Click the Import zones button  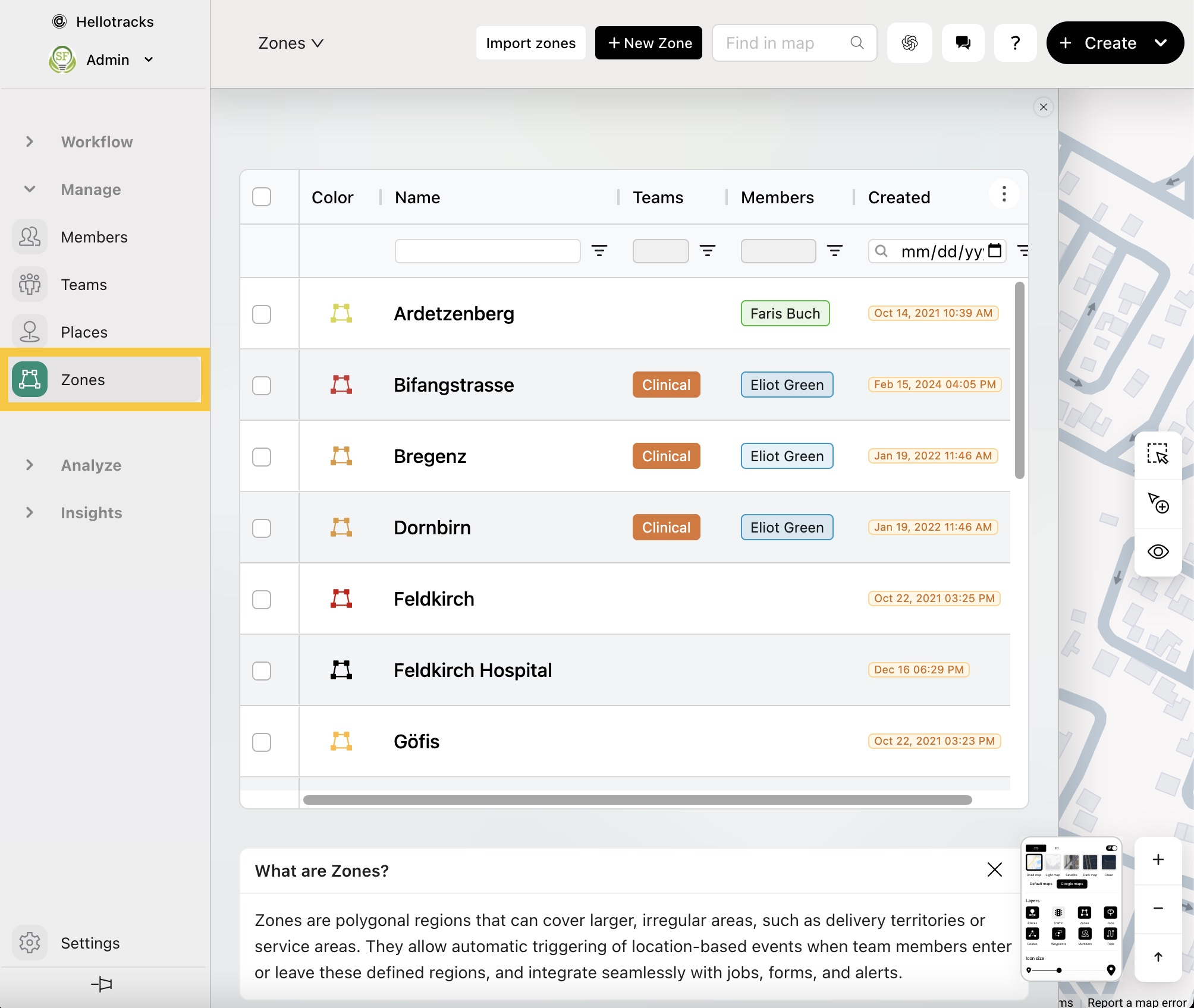point(530,43)
